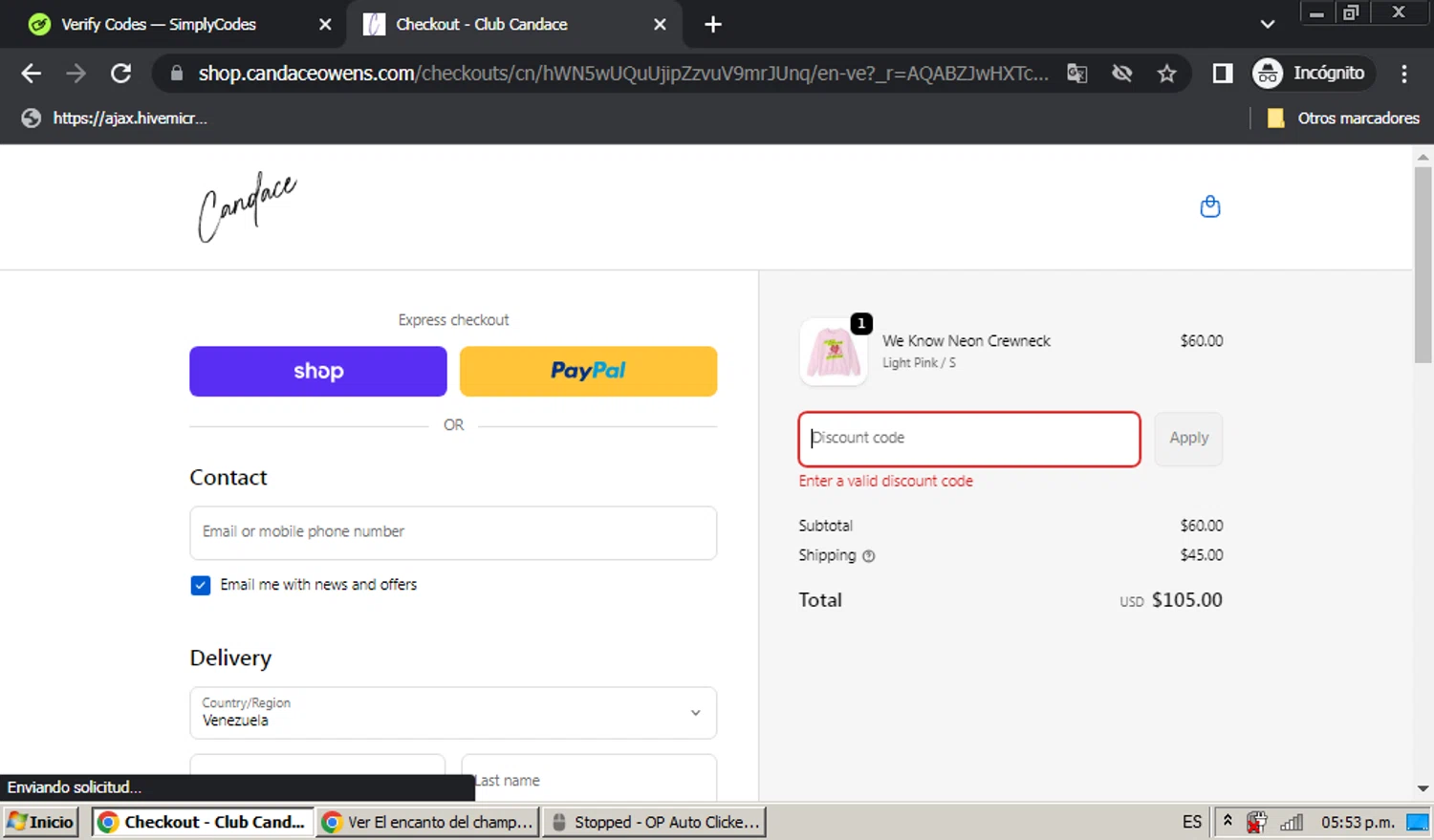Click the Subtotal $60.00 value
1434x840 pixels.
1202,526
